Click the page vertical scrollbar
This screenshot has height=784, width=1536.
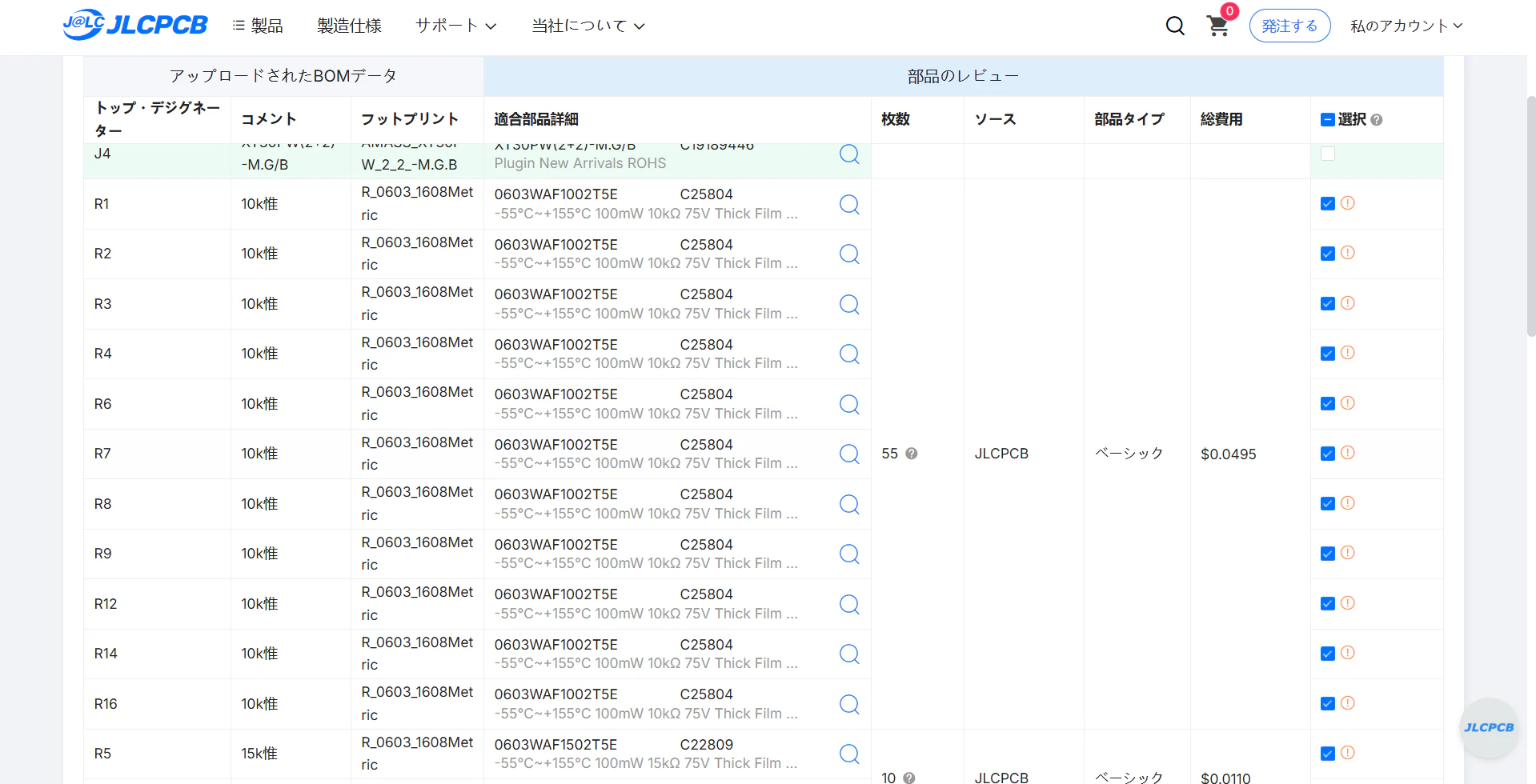(x=1530, y=216)
